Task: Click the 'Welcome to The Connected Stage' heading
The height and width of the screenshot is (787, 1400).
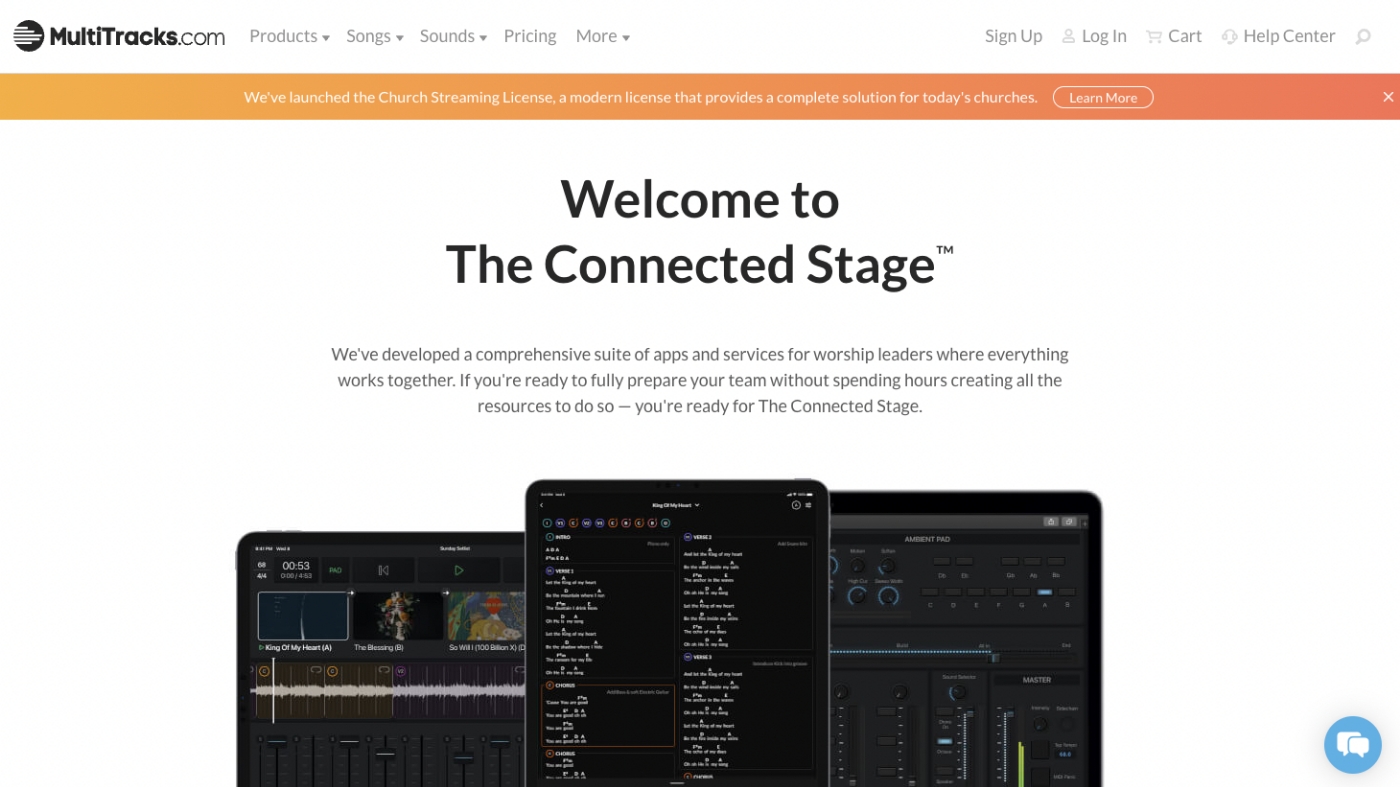Action: [x=700, y=231]
